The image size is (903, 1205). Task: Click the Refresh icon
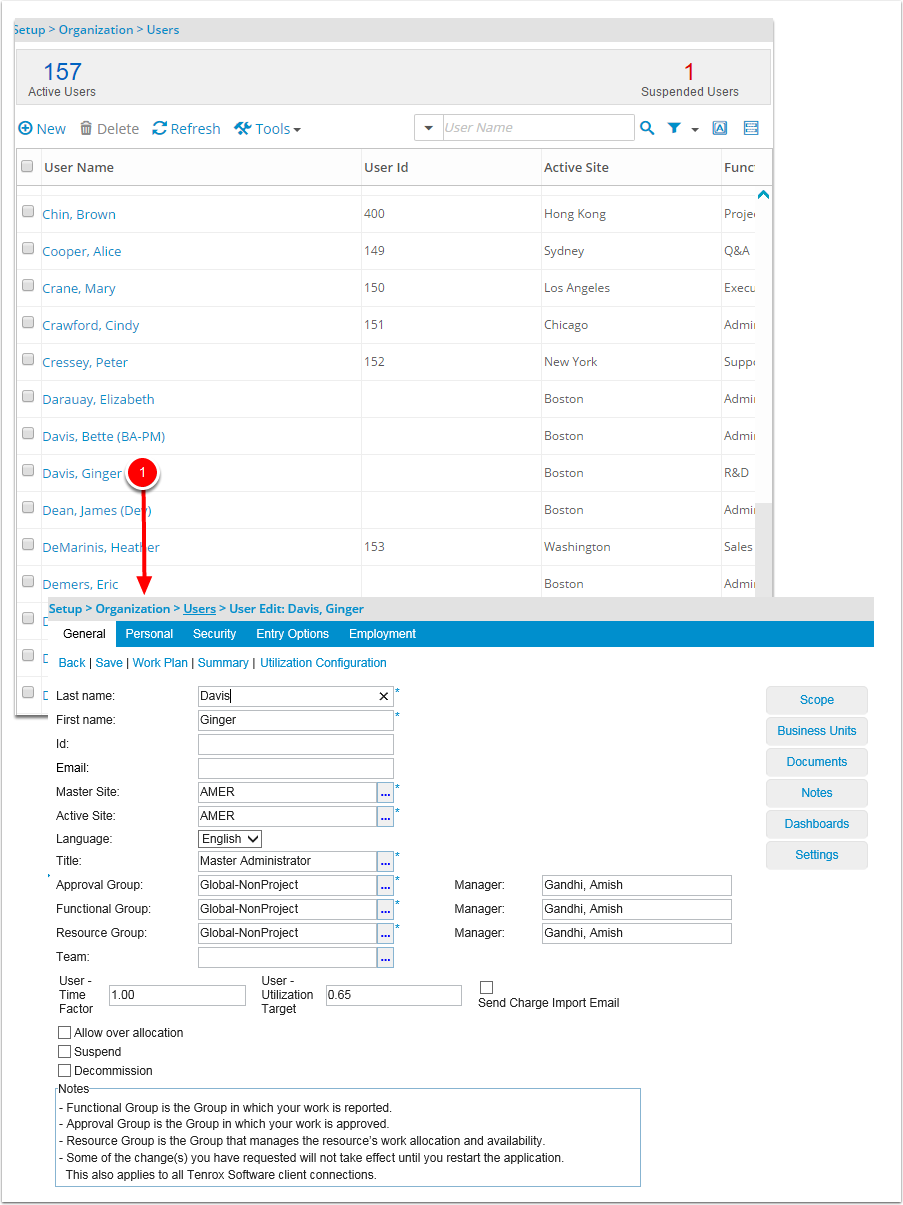pyautogui.click(x=159, y=128)
